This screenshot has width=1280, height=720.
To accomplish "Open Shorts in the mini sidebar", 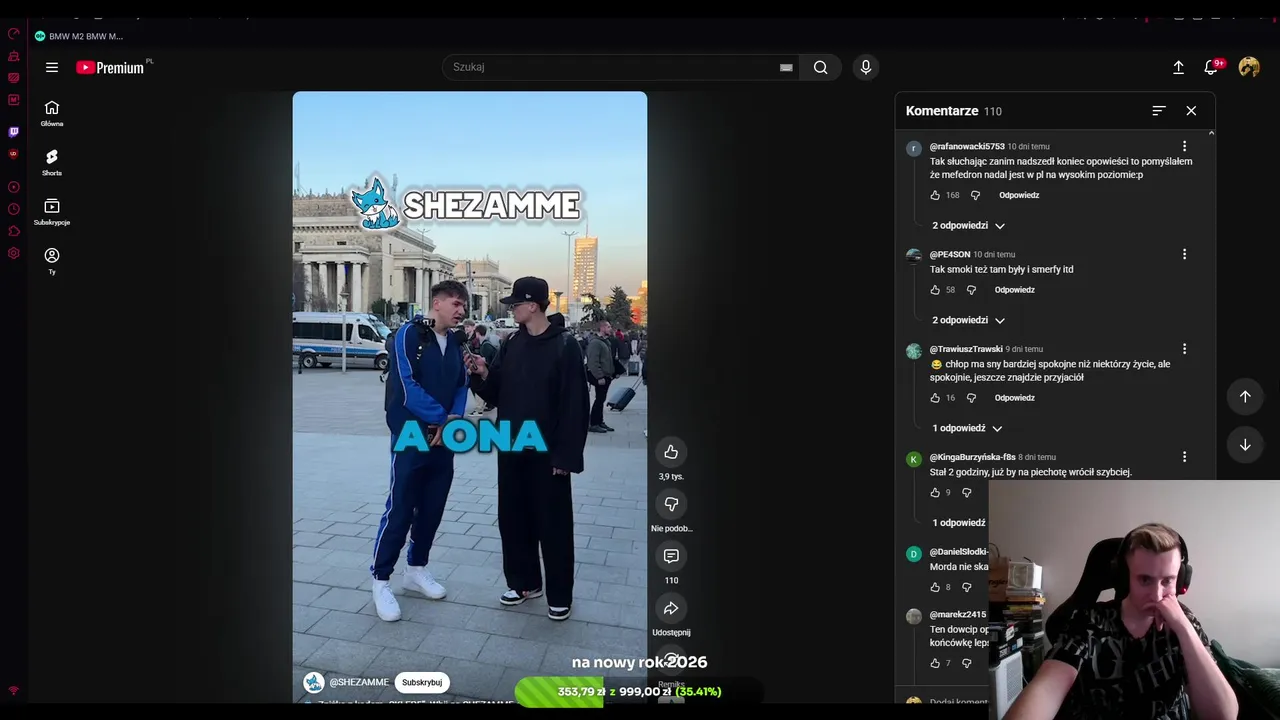I will (52, 163).
